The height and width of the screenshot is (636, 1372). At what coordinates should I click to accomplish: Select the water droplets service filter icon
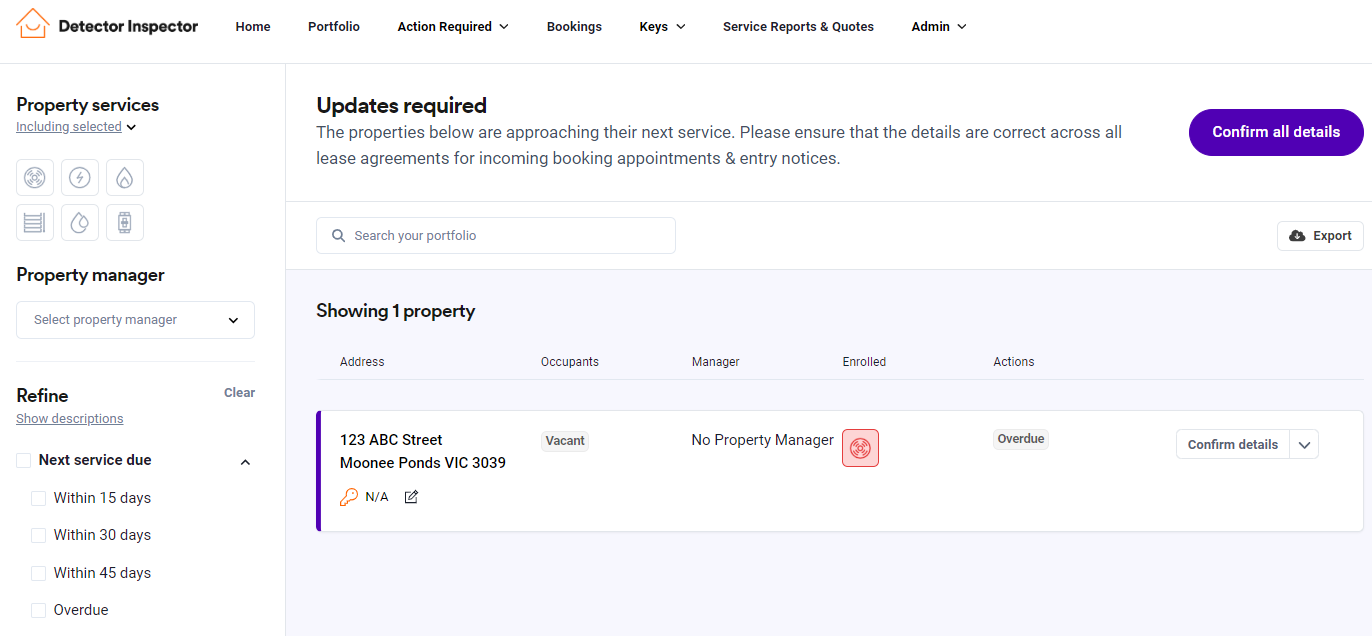80,222
